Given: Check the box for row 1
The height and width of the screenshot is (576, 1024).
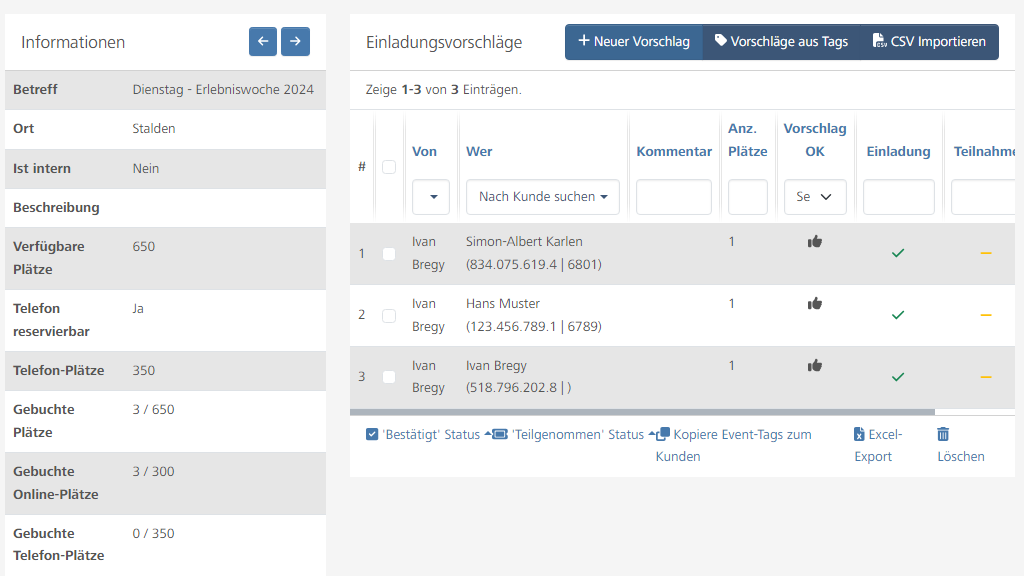Looking at the screenshot, I should (x=389, y=254).
